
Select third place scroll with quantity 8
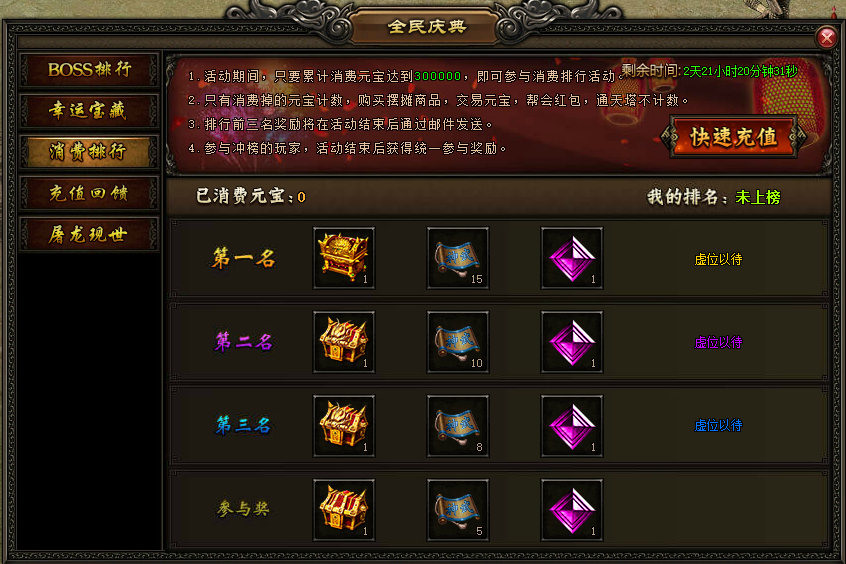point(458,426)
